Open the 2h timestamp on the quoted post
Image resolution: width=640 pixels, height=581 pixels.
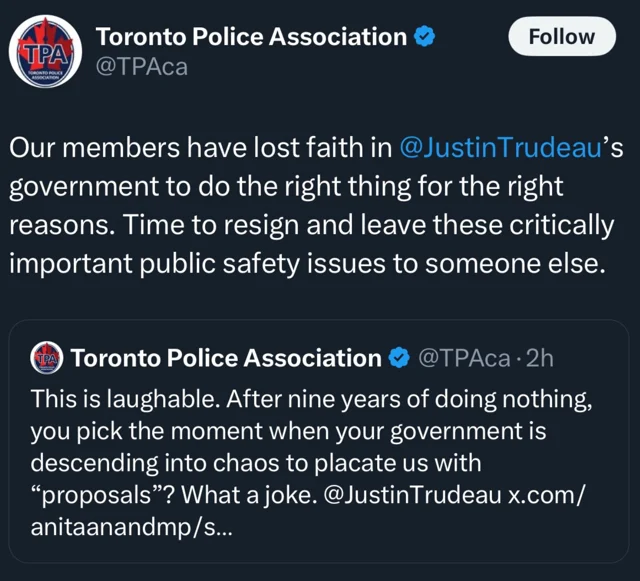538,358
